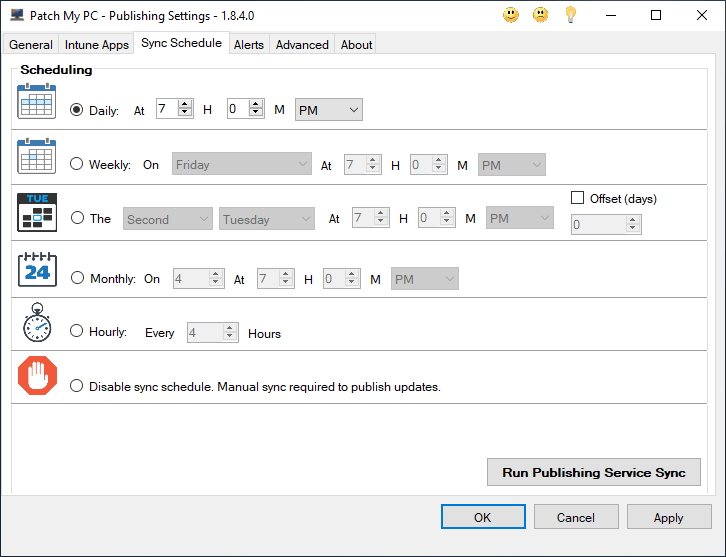Click the Cancel button
Image resolution: width=726 pixels, height=557 pixels.
pos(576,517)
